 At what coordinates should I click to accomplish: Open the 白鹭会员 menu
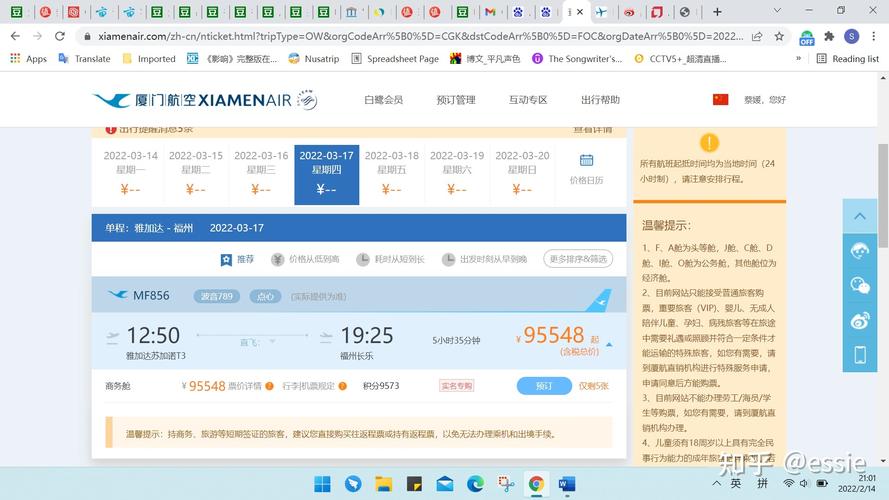383,100
